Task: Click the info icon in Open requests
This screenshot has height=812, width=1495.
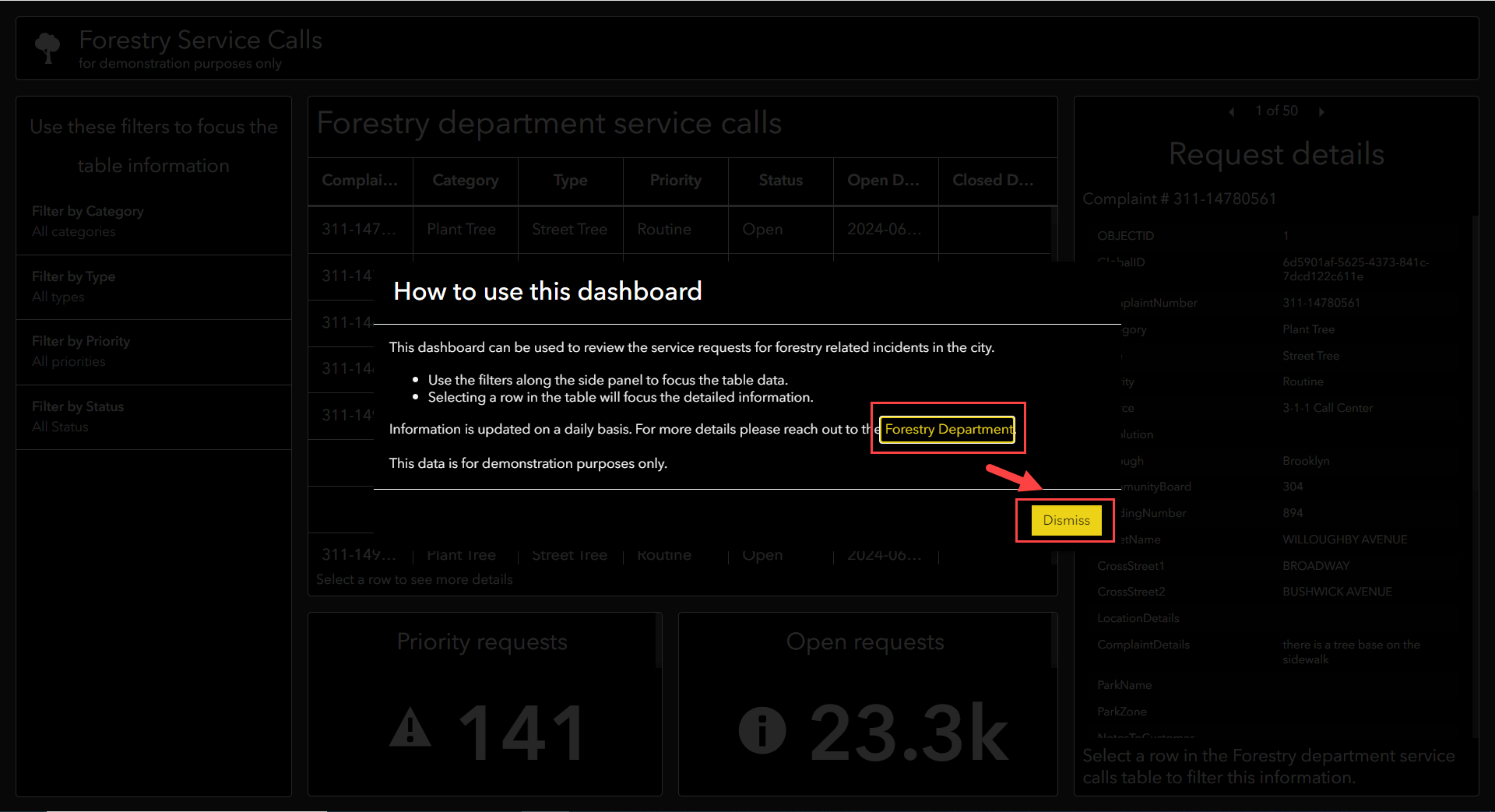Action: (x=762, y=730)
